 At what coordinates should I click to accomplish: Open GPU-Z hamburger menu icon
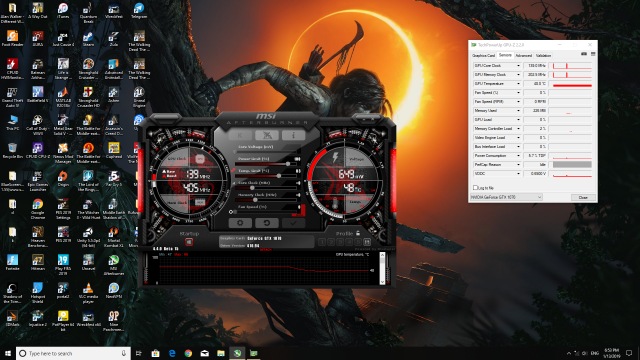tap(593, 54)
